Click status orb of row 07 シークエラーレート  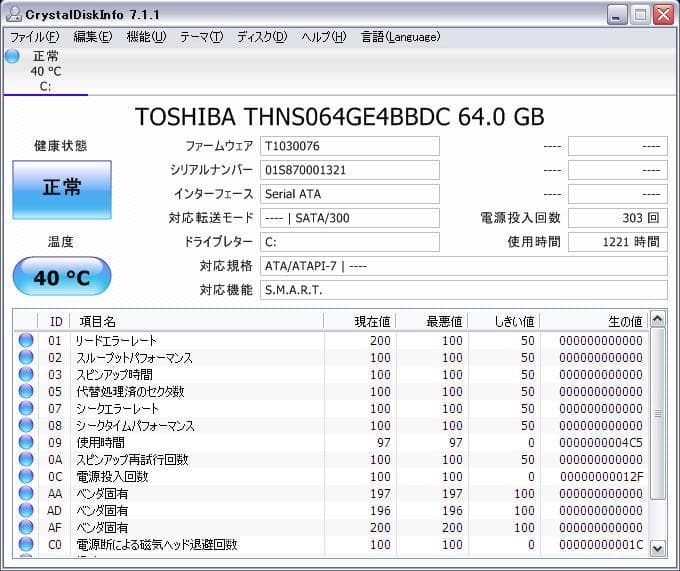(x=26, y=408)
